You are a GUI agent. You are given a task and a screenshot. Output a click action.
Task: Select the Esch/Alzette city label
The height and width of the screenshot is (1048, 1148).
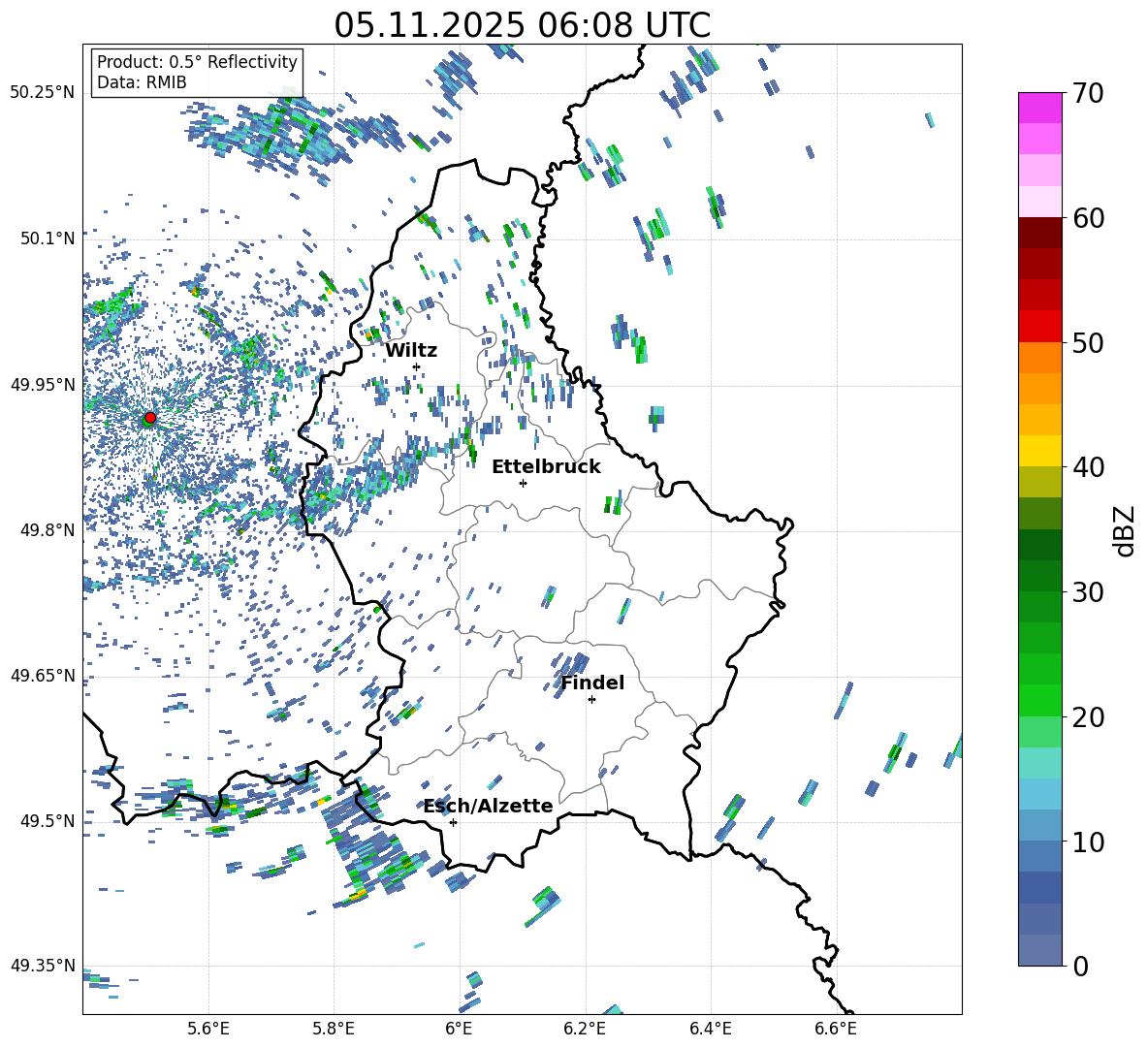[x=488, y=807]
